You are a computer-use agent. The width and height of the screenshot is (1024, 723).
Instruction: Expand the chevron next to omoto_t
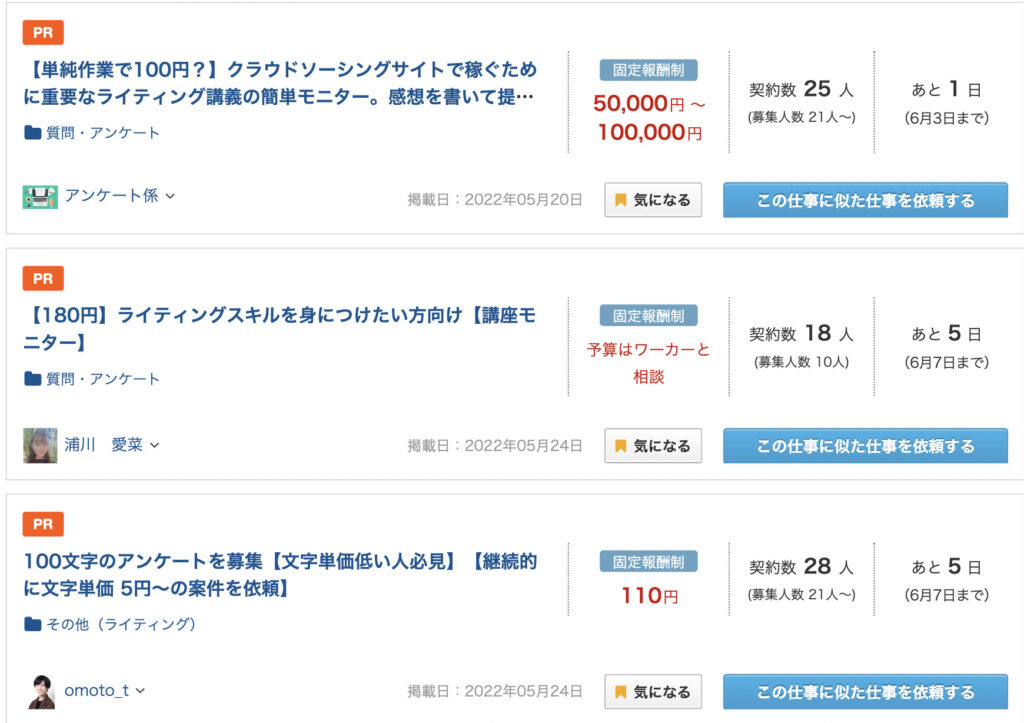[x=140, y=690]
